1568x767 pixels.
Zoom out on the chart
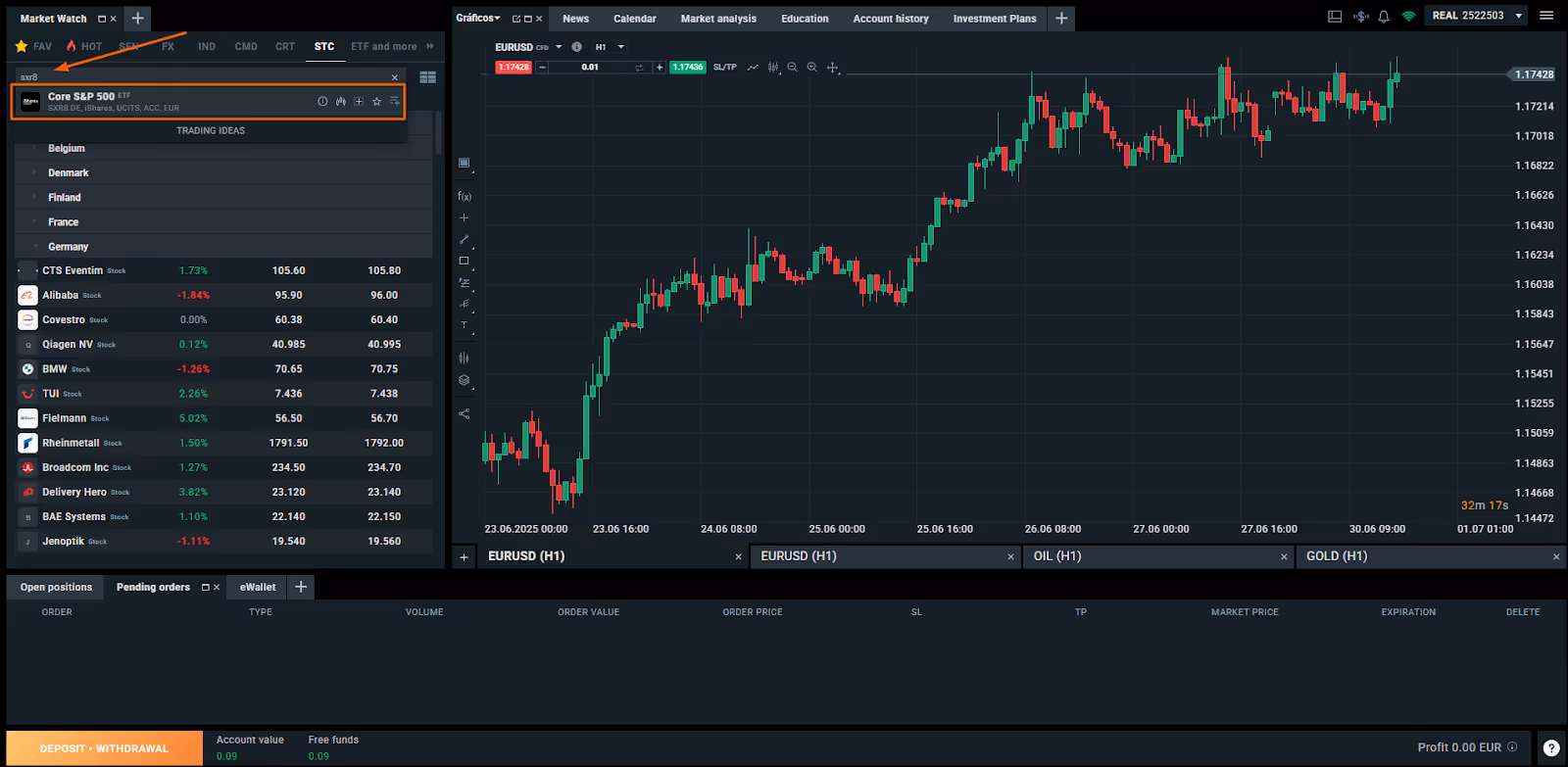point(793,68)
